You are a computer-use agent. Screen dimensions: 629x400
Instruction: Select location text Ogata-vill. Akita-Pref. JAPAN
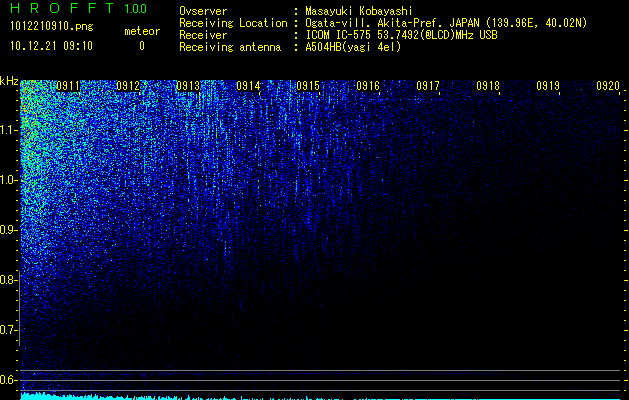coord(392,23)
